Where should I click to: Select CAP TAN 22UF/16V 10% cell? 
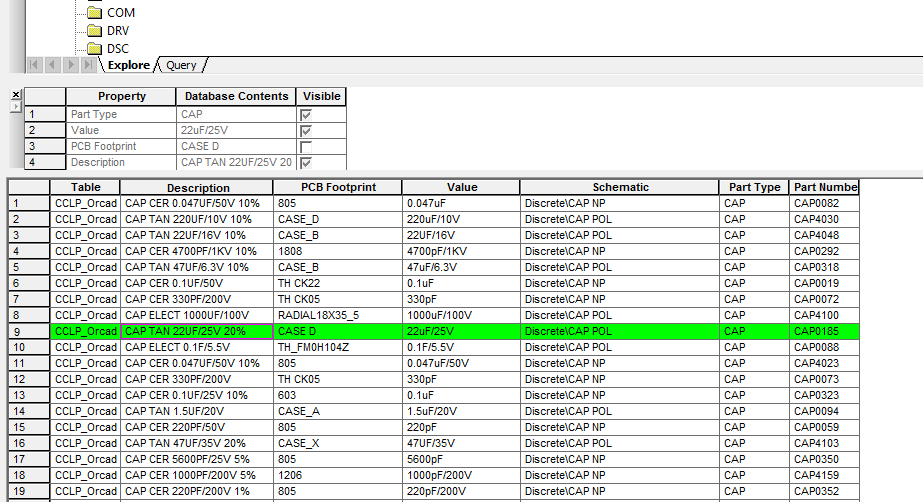tap(197, 235)
